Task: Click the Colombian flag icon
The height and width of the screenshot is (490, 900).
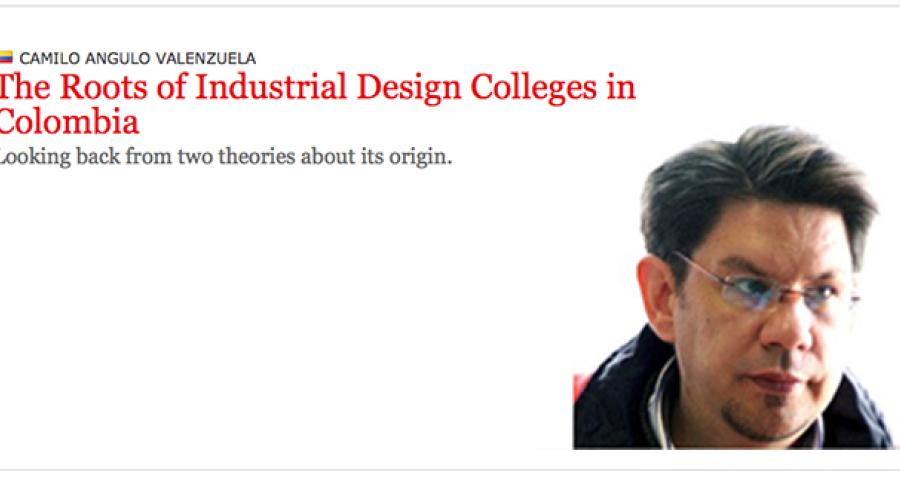Action: coord(7,57)
